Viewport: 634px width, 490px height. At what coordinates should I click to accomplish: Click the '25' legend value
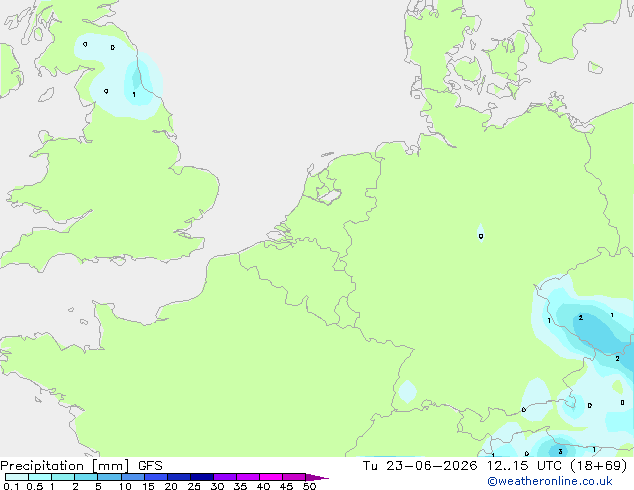pyautogui.click(x=194, y=486)
